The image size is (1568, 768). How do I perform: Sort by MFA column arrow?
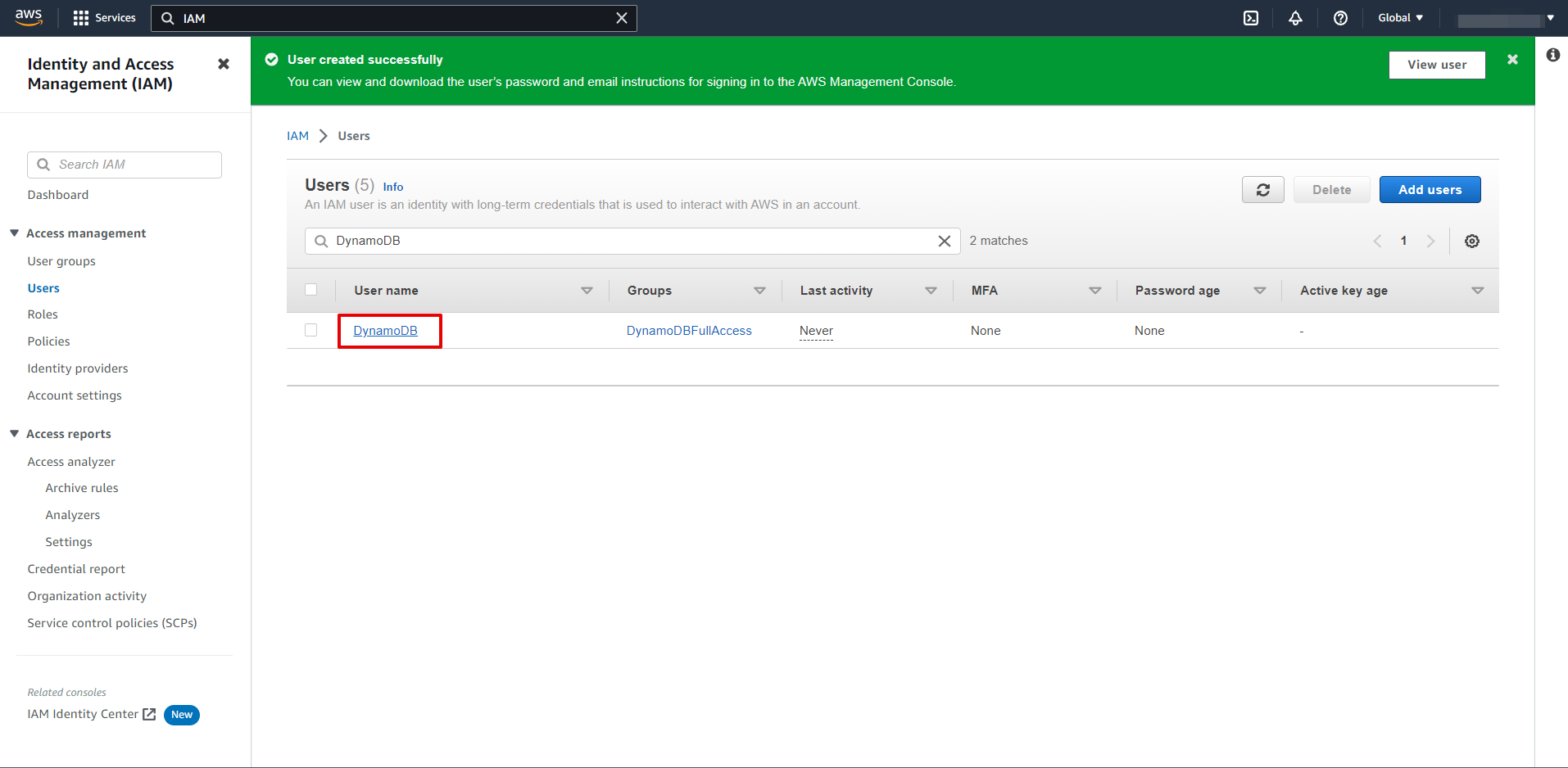[1094, 291]
